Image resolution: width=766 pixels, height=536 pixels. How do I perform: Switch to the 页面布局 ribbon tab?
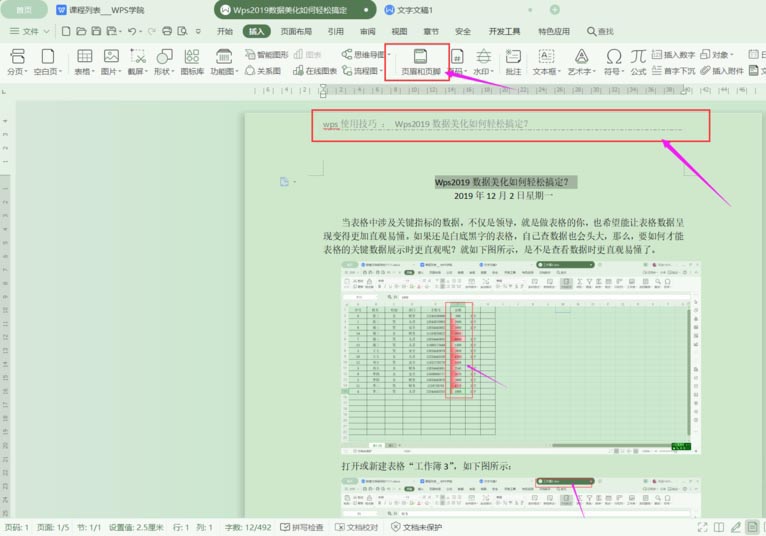pyautogui.click(x=296, y=31)
